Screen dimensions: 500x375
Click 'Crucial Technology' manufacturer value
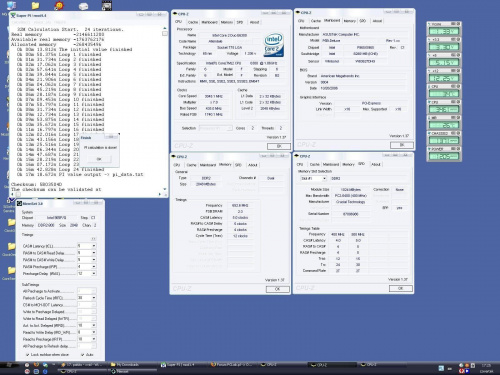pyautogui.click(x=350, y=202)
